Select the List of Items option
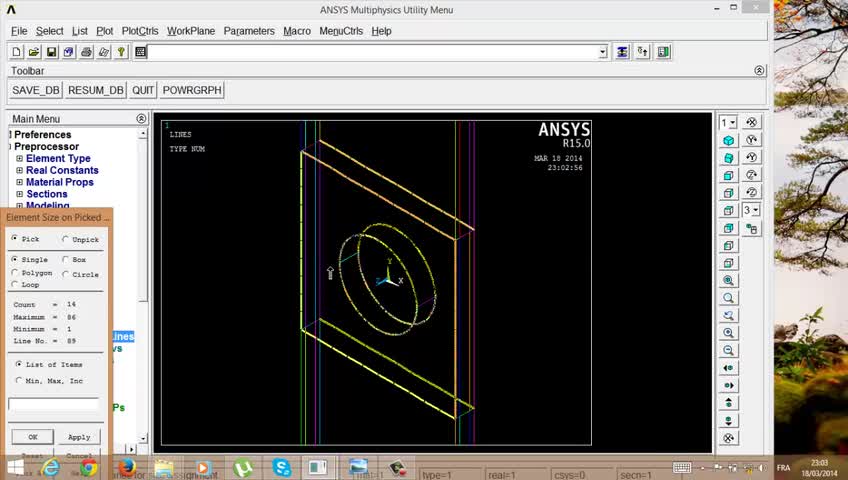Viewport: 848px width, 480px height. click(19, 364)
